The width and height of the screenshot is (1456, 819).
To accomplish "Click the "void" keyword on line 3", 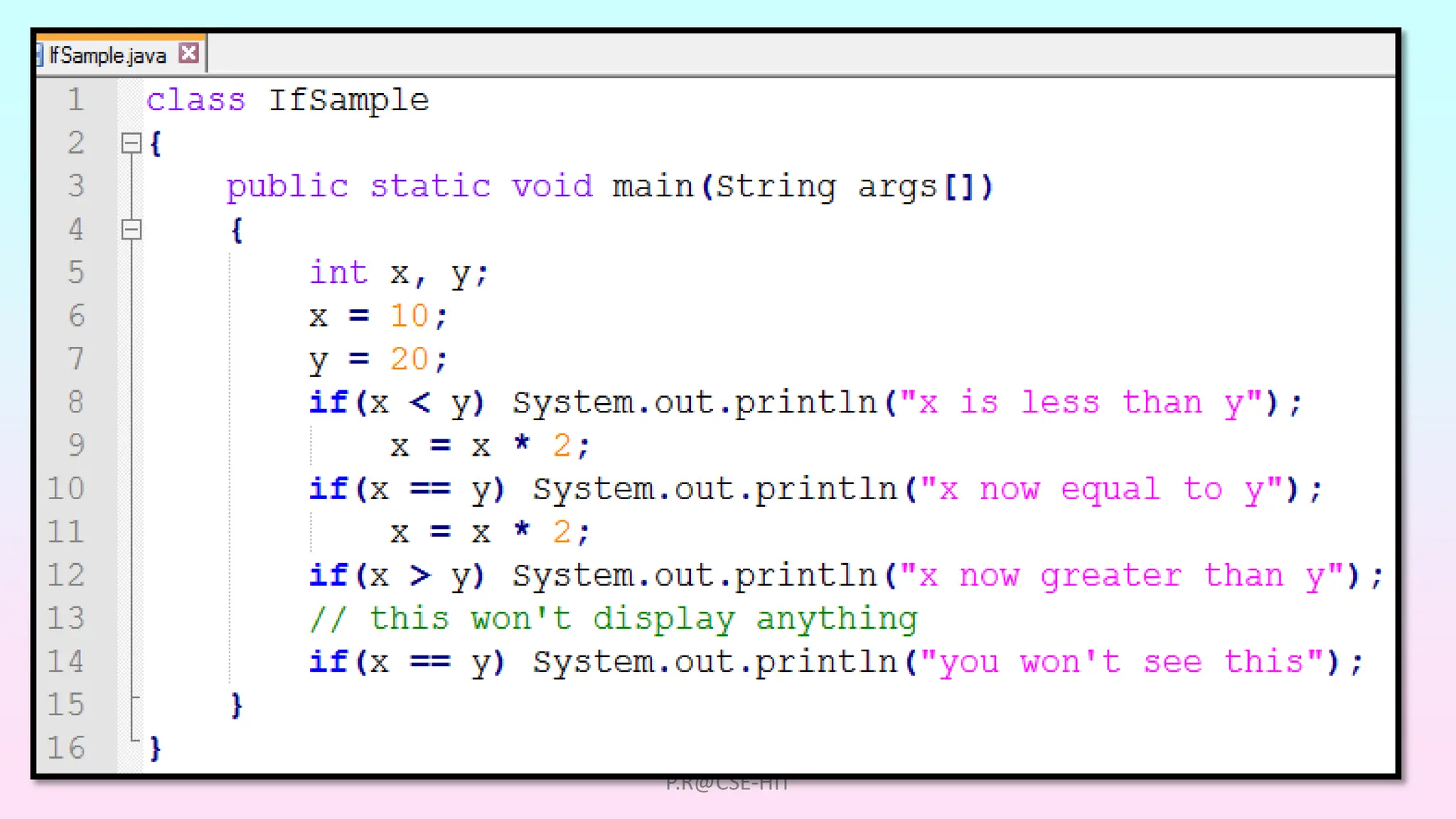I will [x=552, y=186].
